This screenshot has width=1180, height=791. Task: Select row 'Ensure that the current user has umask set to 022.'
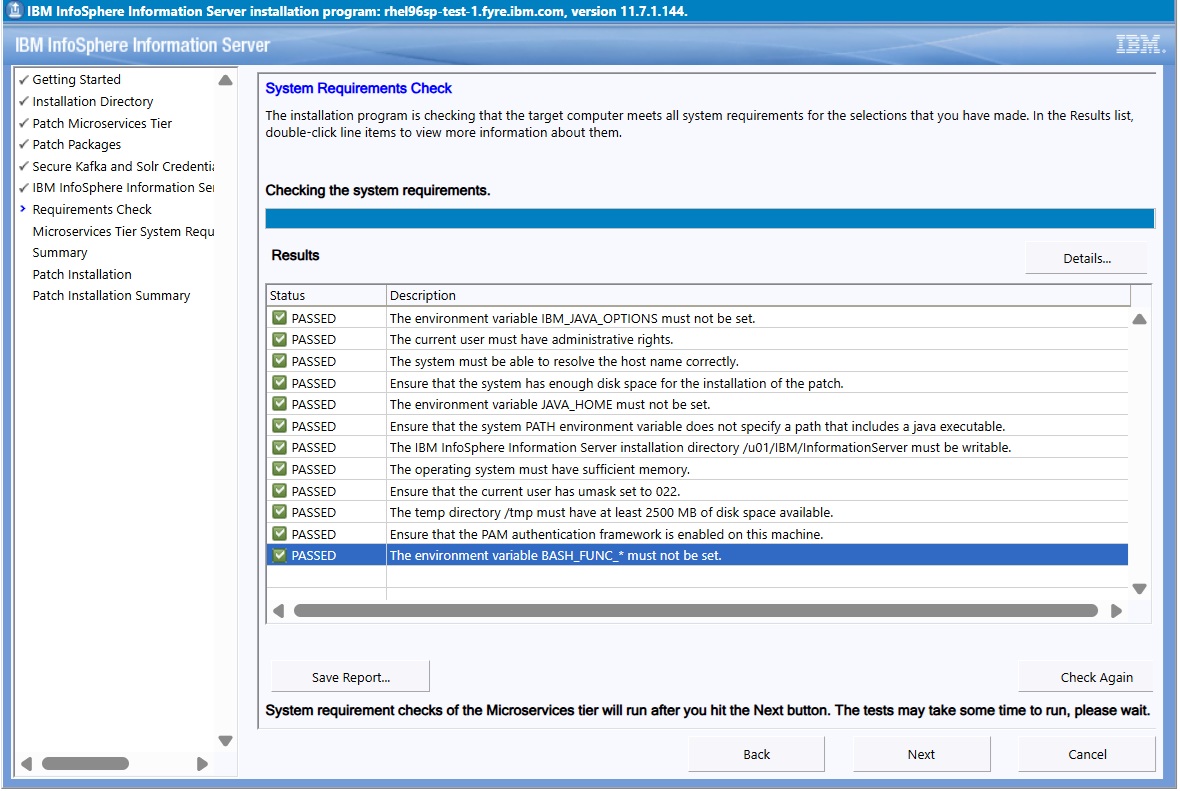(697, 491)
